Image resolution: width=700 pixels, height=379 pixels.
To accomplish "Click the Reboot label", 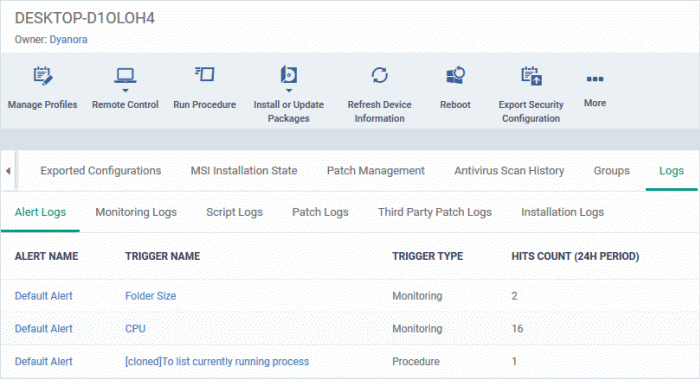I will [455, 104].
